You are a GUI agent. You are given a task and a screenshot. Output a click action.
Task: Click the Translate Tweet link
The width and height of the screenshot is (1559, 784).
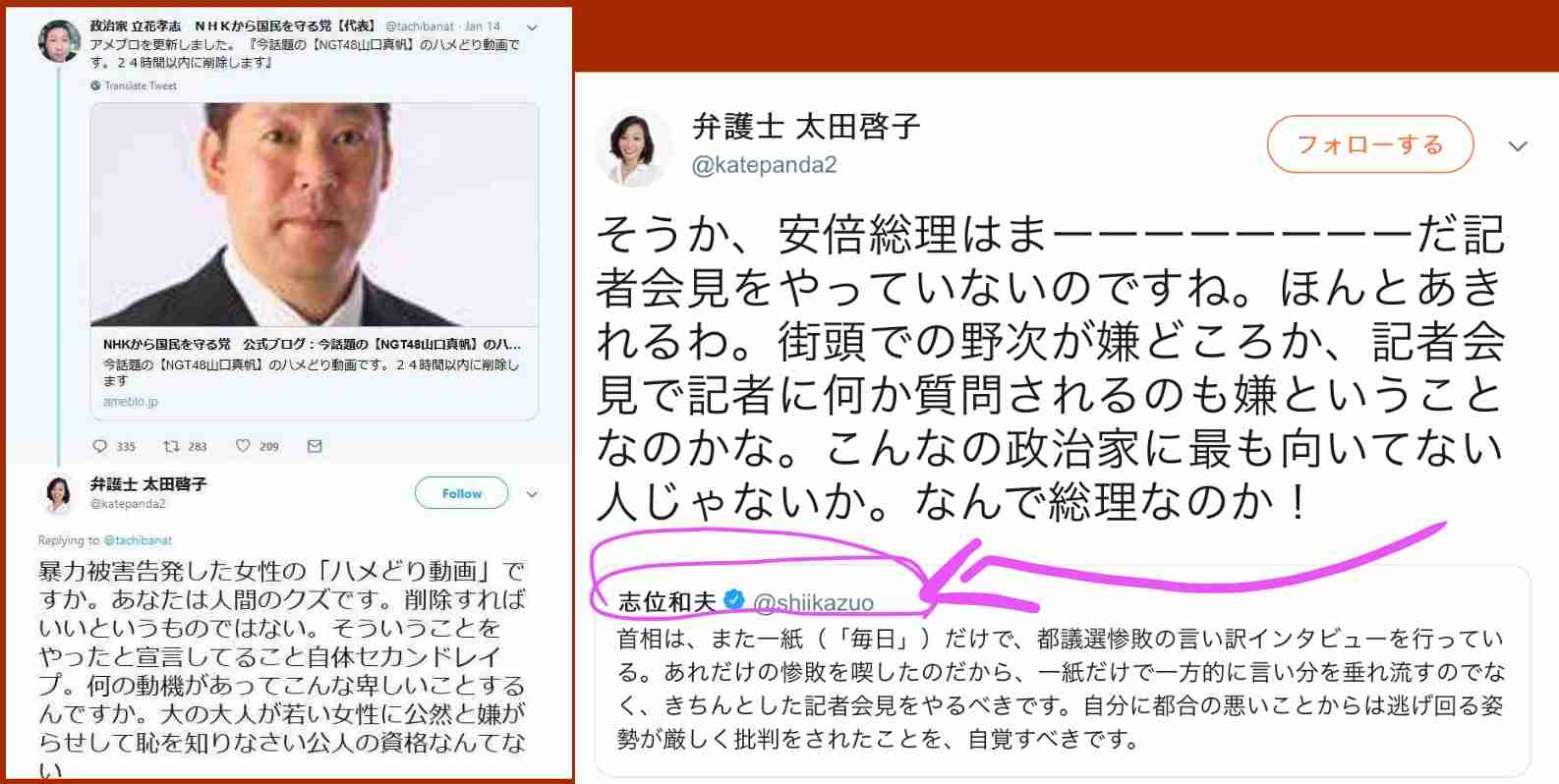click(141, 85)
